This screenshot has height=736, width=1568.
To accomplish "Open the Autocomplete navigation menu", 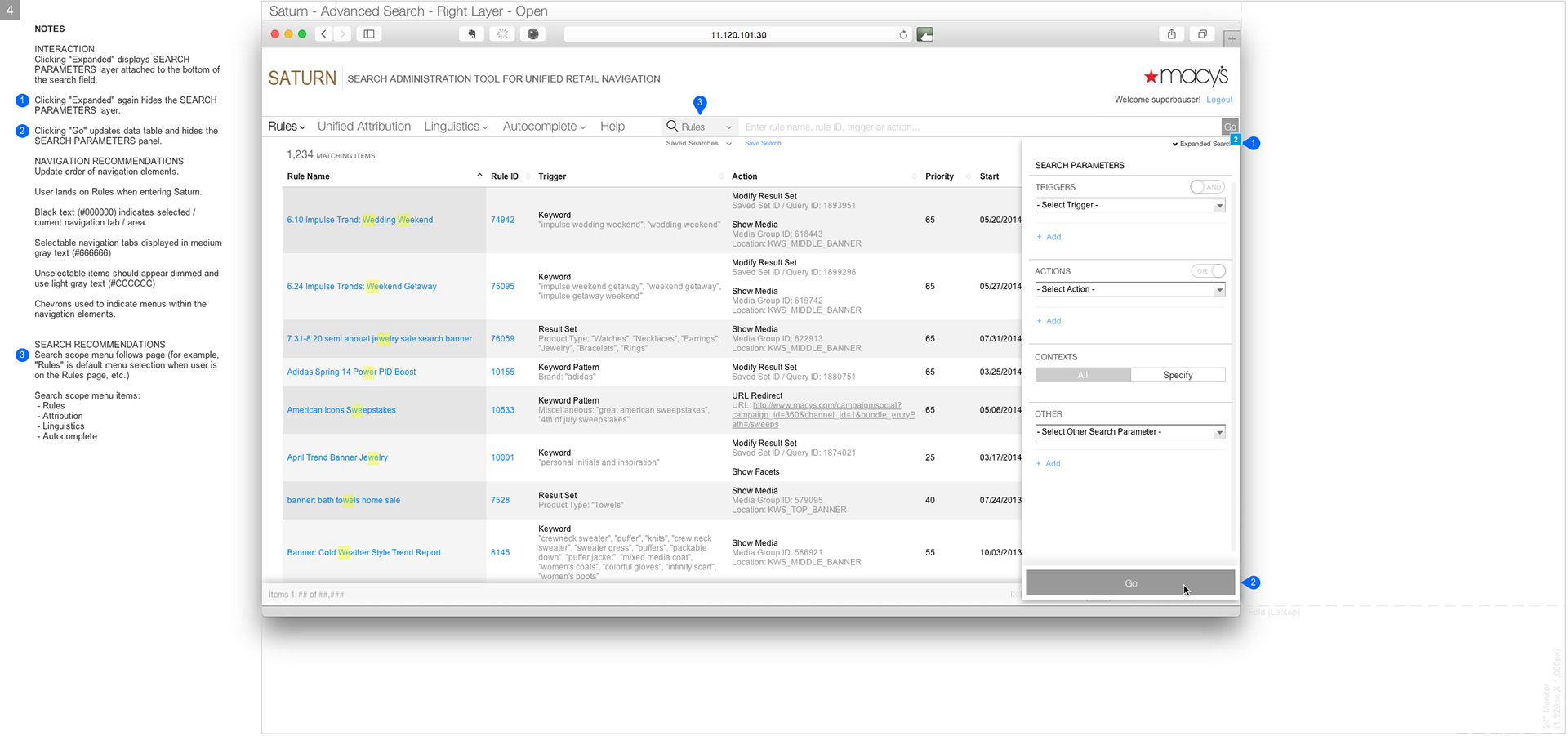I will [x=544, y=127].
